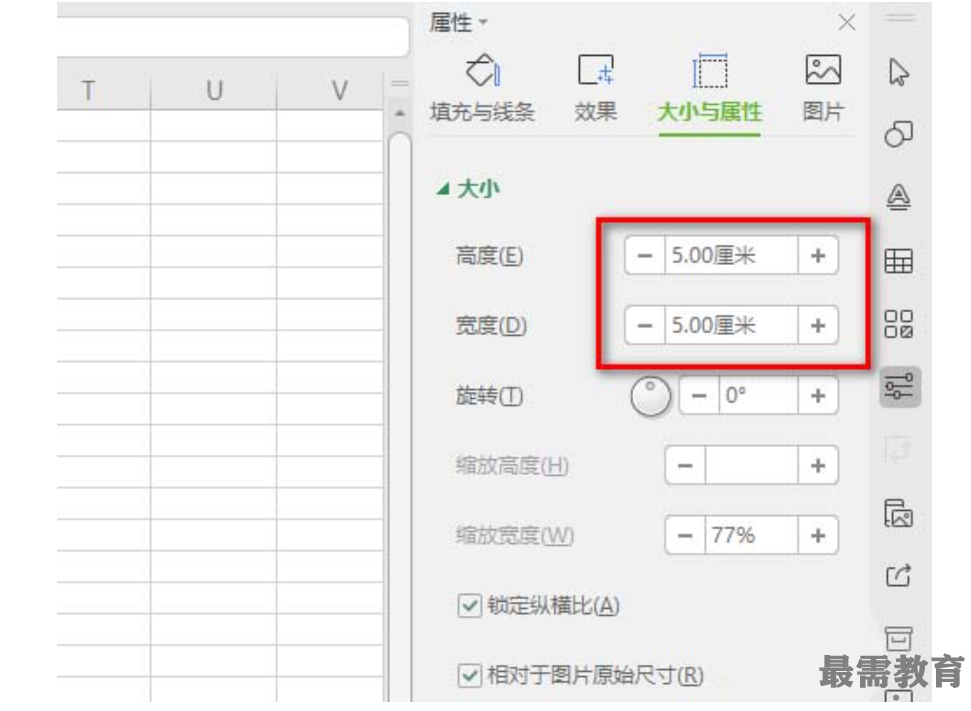
Task: Open the 填充与线条 tab
Action: tap(482, 89)
